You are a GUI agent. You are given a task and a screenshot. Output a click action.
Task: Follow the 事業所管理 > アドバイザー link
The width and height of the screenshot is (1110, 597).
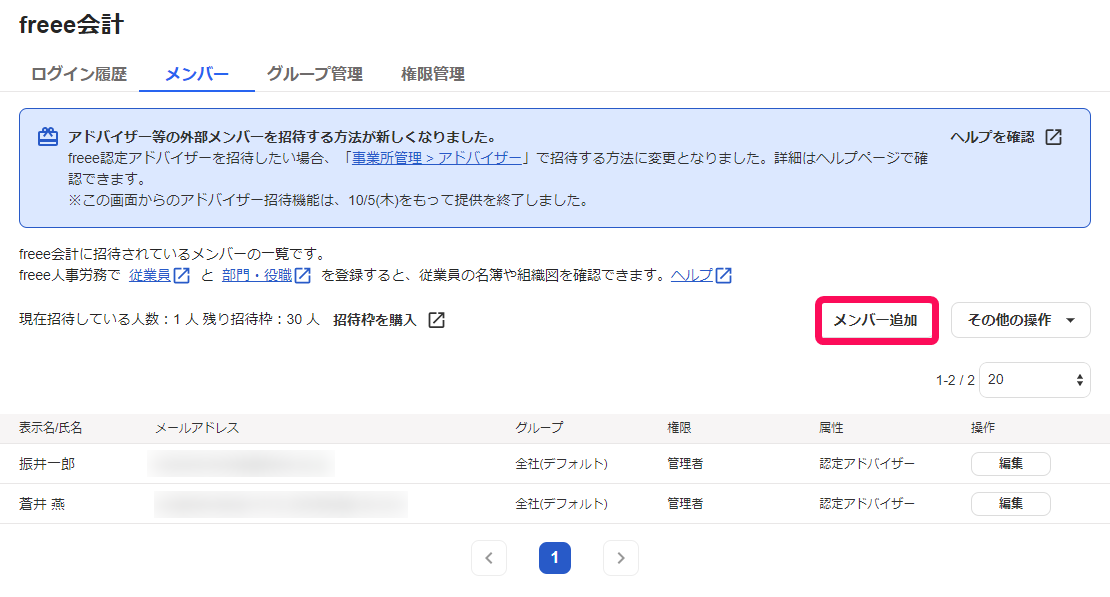click(x=437, y=158)
